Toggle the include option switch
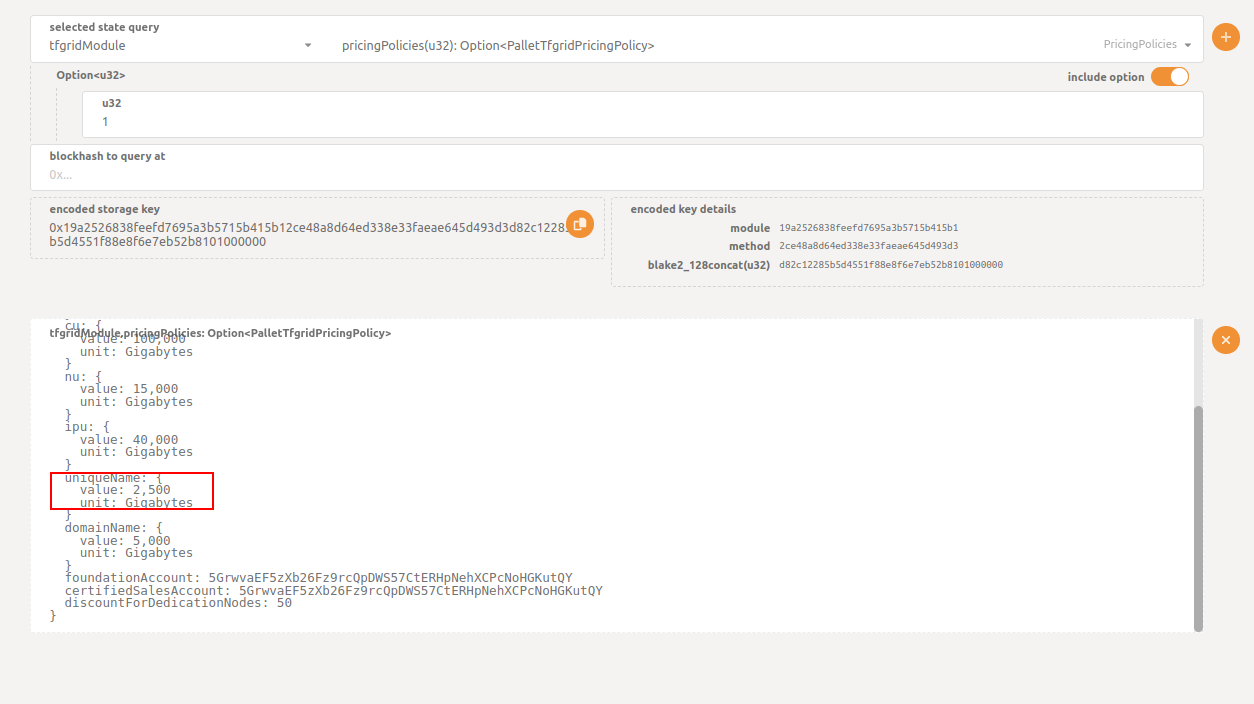The width and height of the screenshot is (1254, 704). (x=1169, y=77)
